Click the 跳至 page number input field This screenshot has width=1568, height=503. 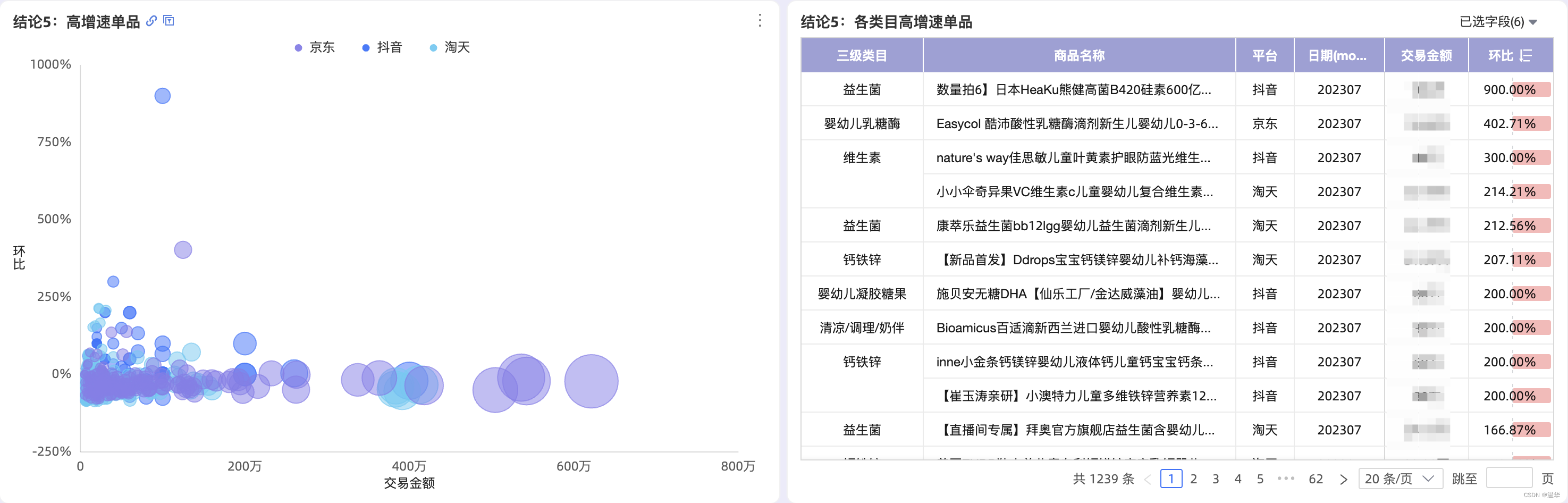click(1509, 479)
